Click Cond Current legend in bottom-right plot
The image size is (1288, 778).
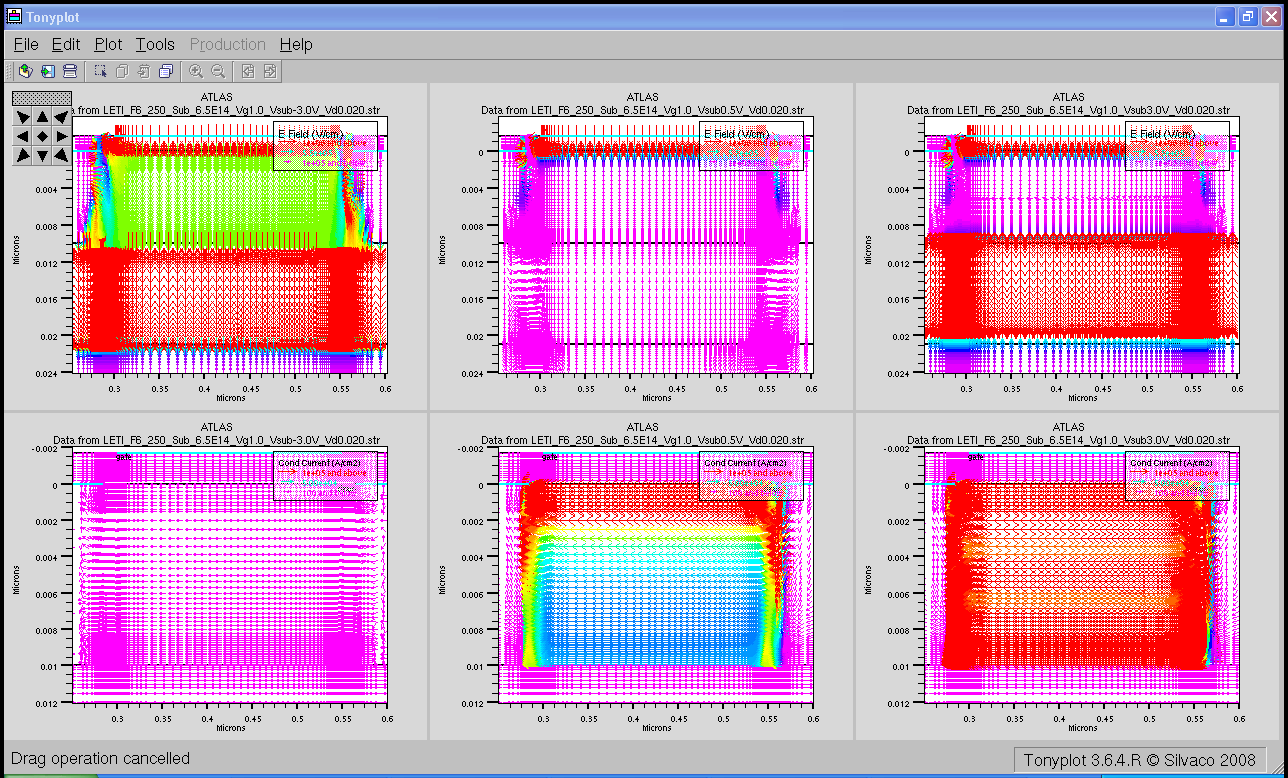[x=1177, y=476]
